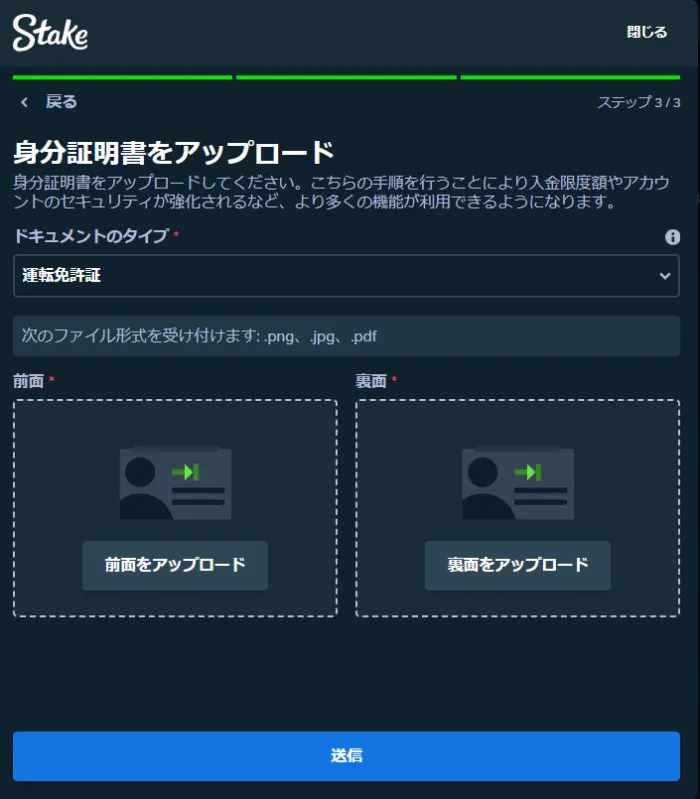Click the 身分証明書をアップロード heading
The image size is (700, 799).
tap(174, 152)
